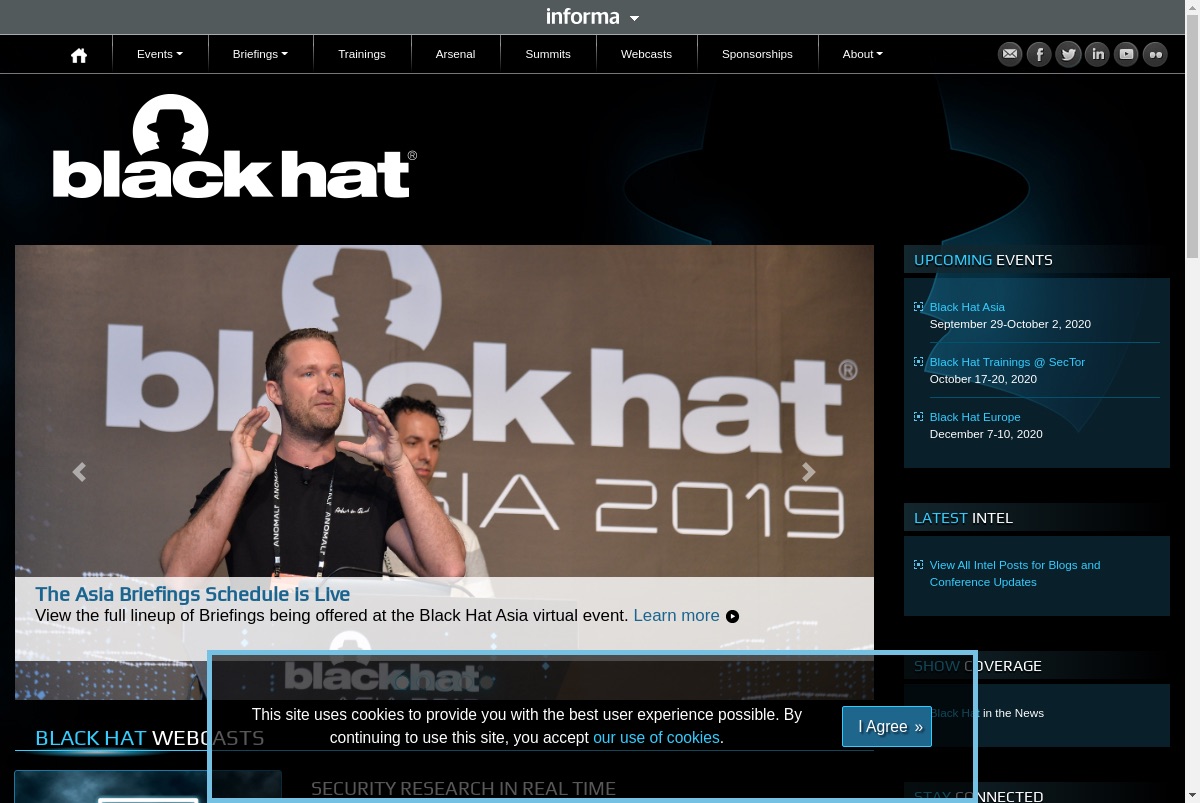
Task: Open the Events dropdown menu
Action: [x=160, y=54]
